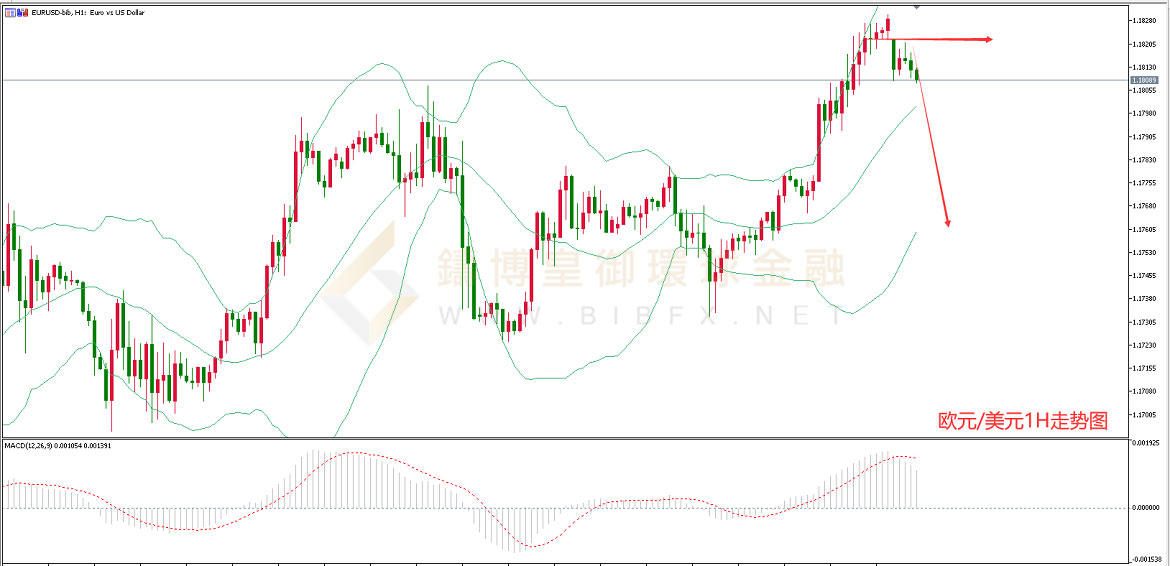The width and height of the screenshot is (1170, 566).
Task: Select the red 欧元/美元1H走势图 text label
Action: click(x=1022, y=421)
